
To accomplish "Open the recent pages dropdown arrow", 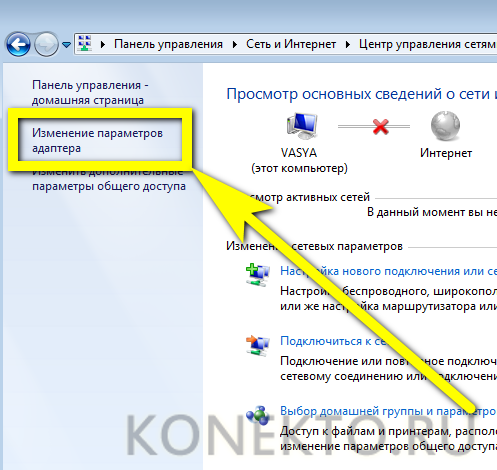I will tap(67, 44).
